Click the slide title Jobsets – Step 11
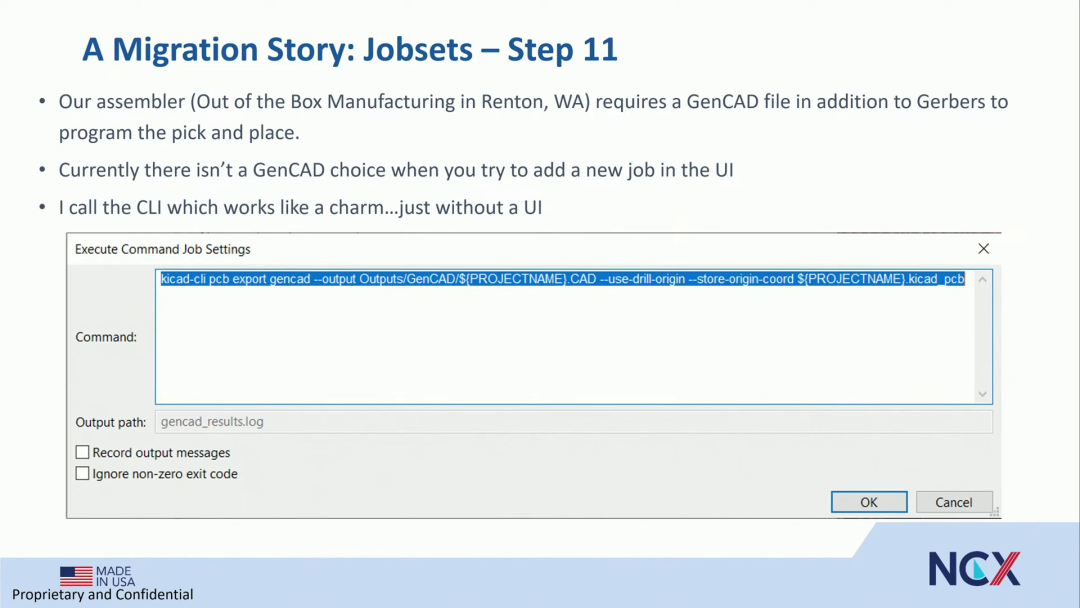This screenshot has width=1080, height=608. click(490, 50)
